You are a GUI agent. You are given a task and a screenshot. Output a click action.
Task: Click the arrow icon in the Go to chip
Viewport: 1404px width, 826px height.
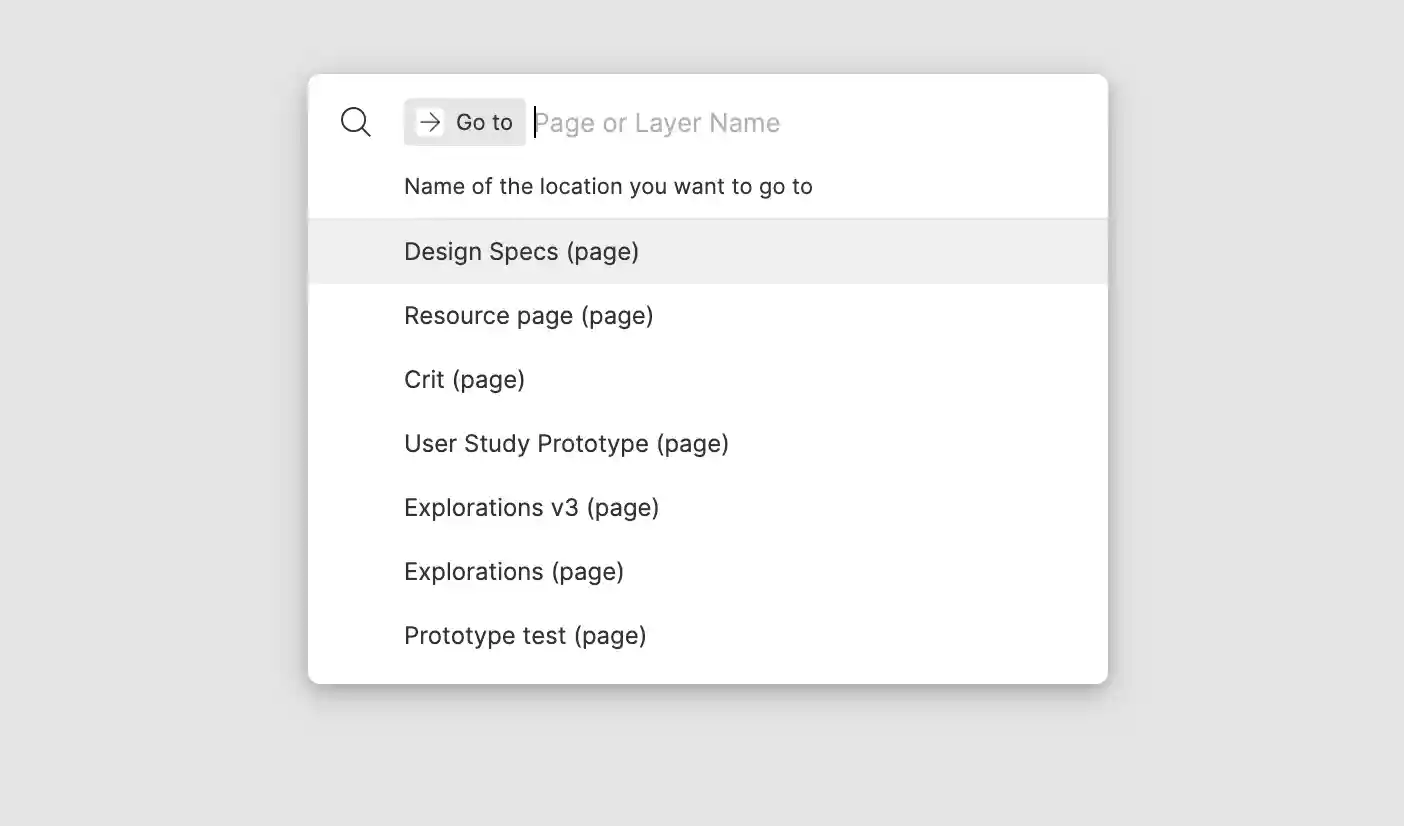tap(430, 122)
